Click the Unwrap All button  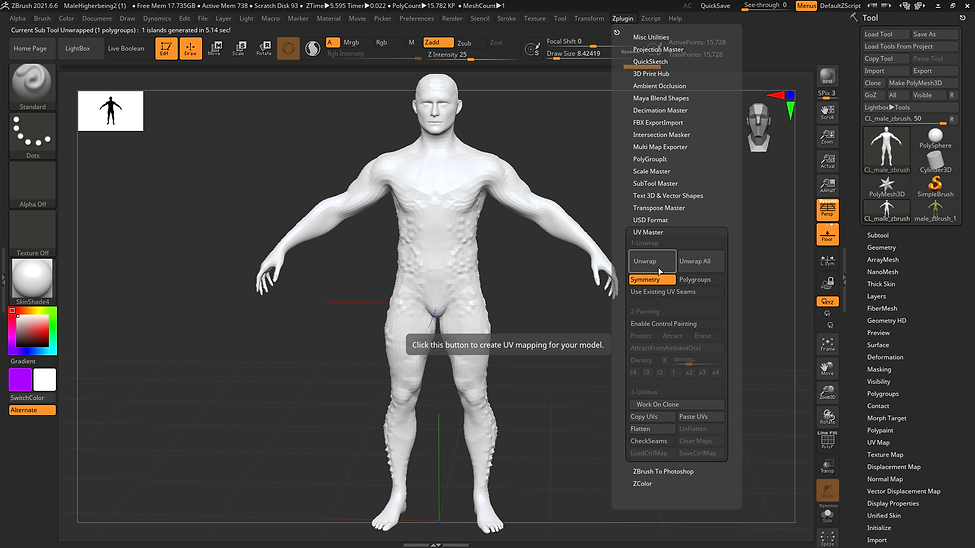pyautogui.click(x=700, y=261)
